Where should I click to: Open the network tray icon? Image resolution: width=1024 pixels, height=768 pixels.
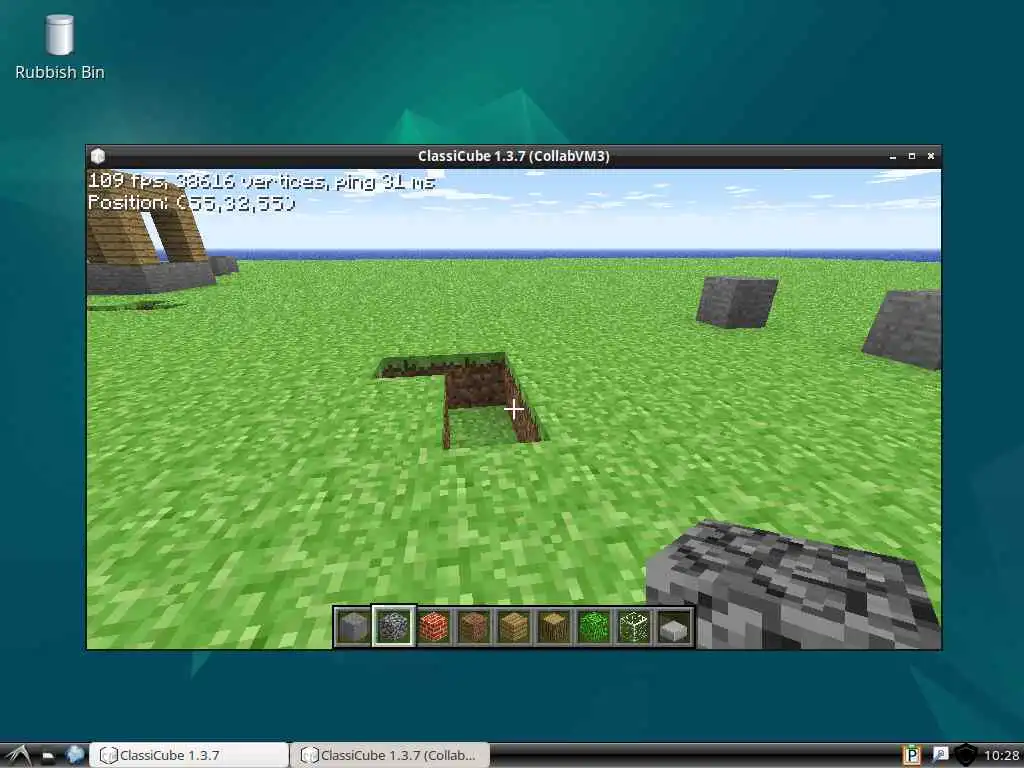tap(939, 755)
